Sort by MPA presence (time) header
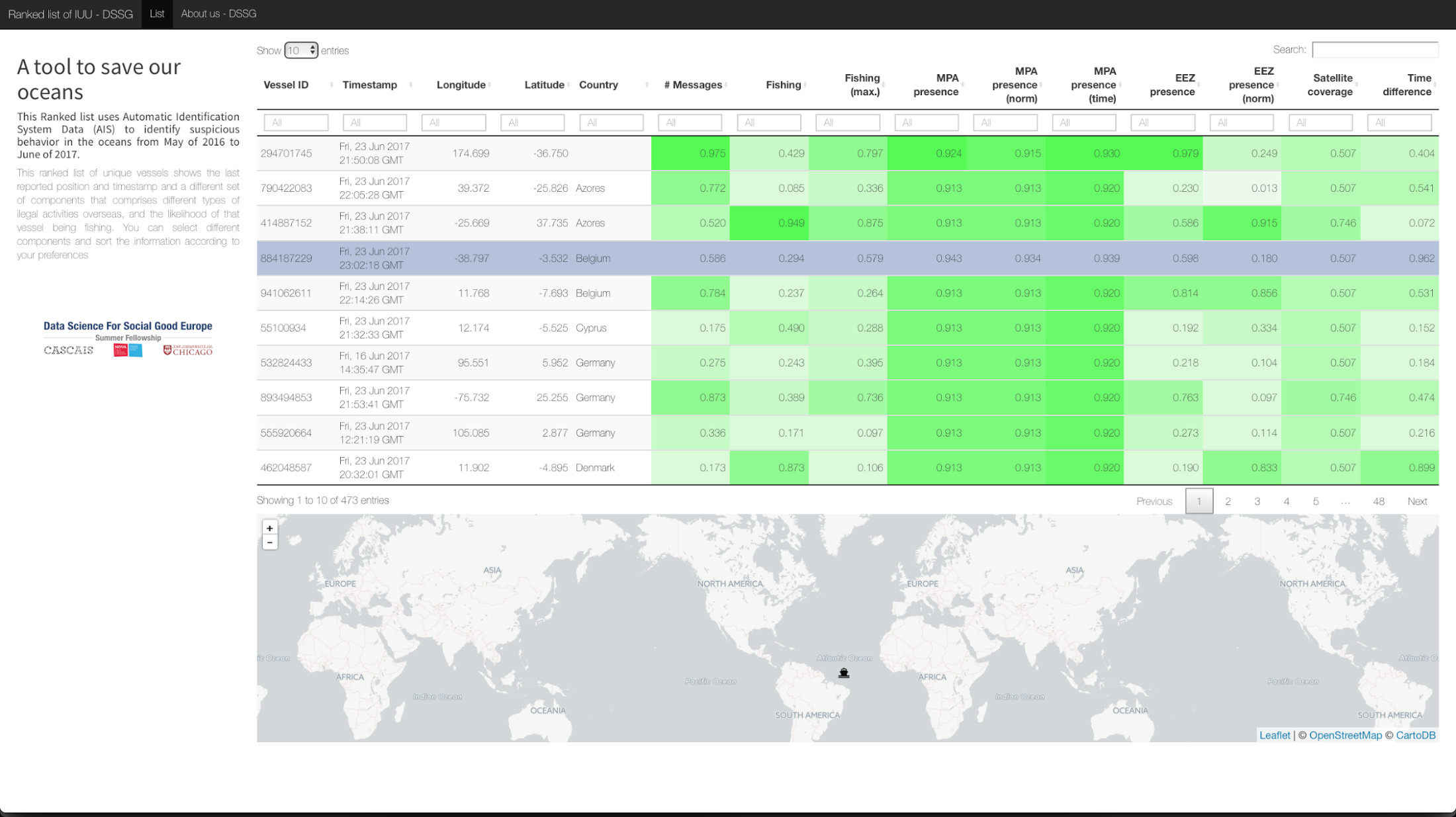 point(1084,85)
